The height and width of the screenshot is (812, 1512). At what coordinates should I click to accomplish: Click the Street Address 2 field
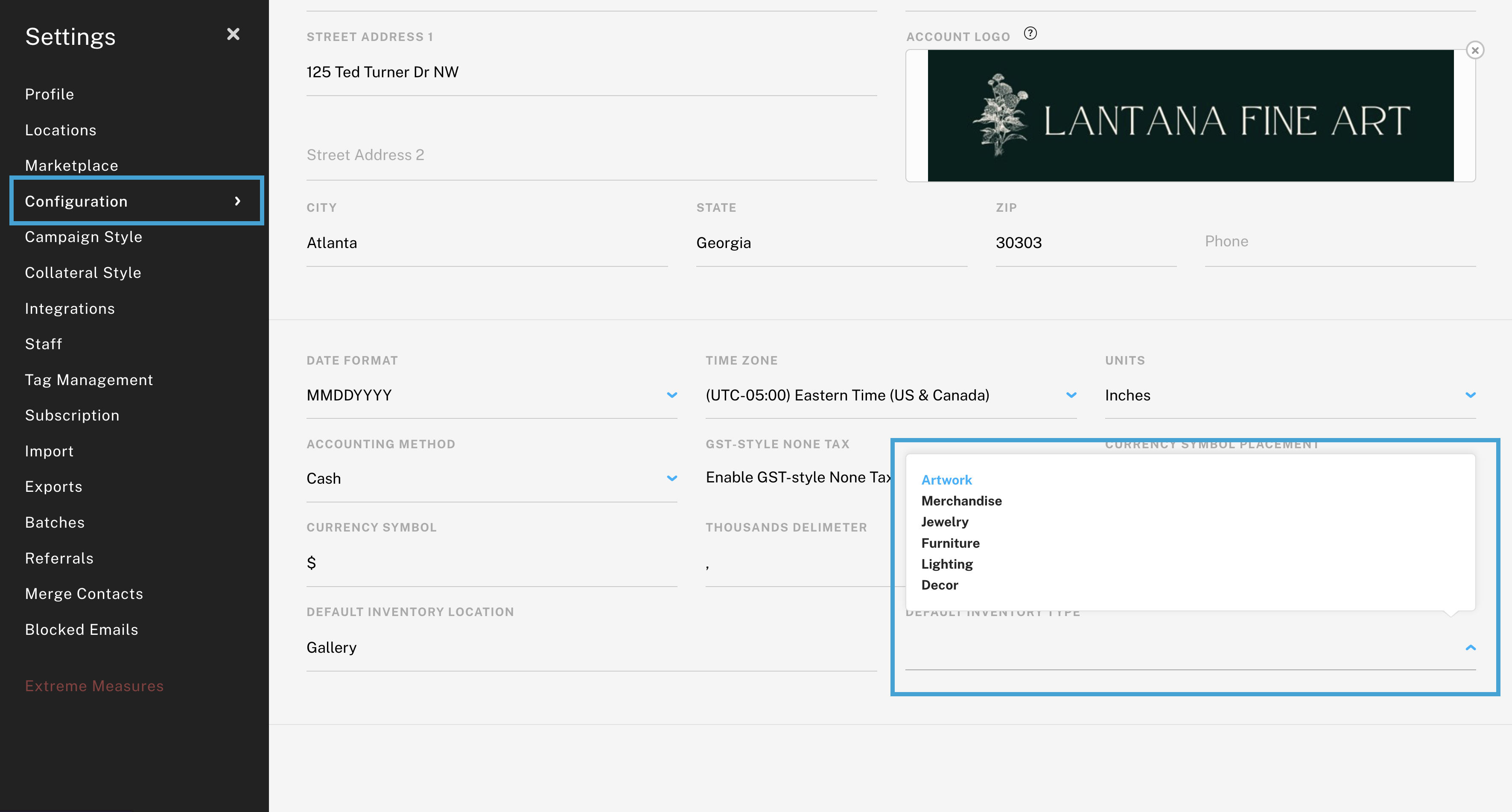pos(591,155)
